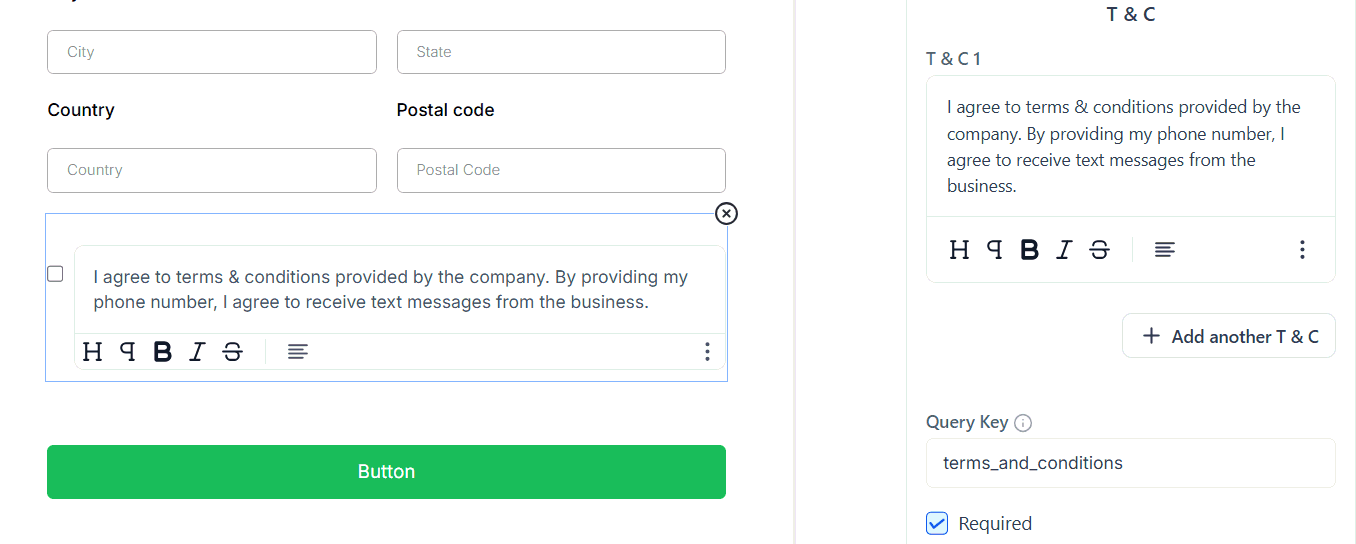Image resolution: width=1356 pixels, height=544 pixels.
Task: Toggle Strikethrough in T & C 1 panel
Action: coord(1099,249)
